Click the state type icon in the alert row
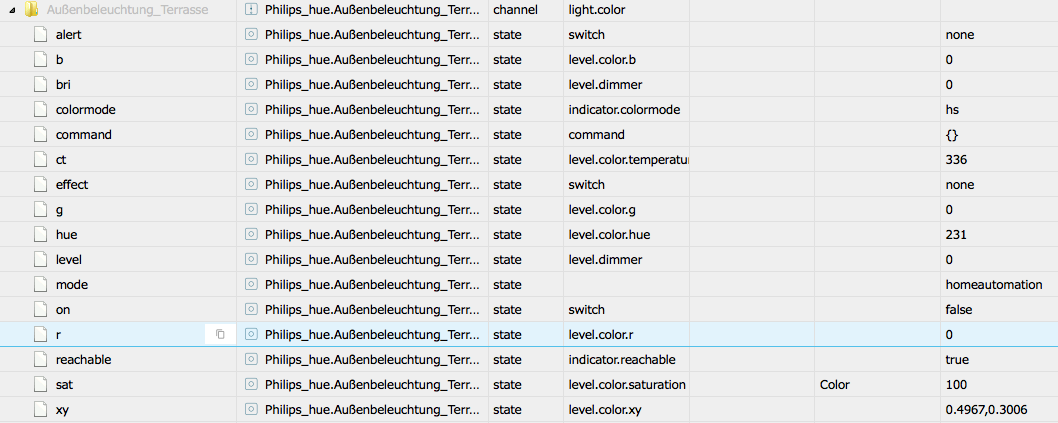 (251, 34)
